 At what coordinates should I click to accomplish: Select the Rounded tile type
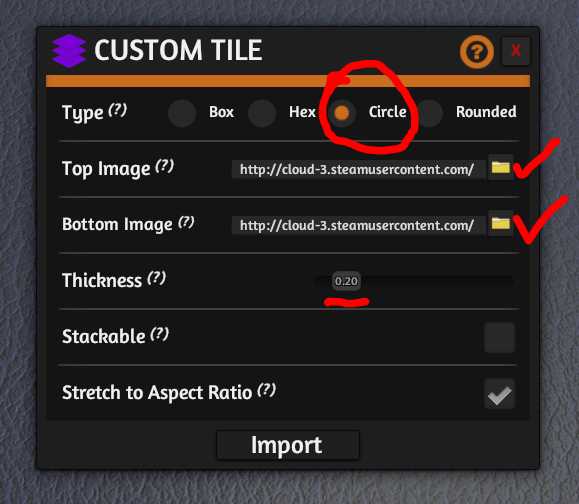[x=429, y=113]
